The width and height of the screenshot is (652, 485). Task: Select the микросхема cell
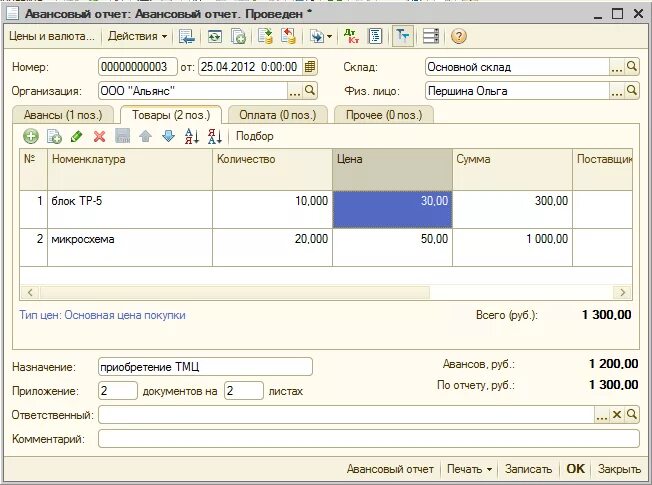tap(130, 247)
